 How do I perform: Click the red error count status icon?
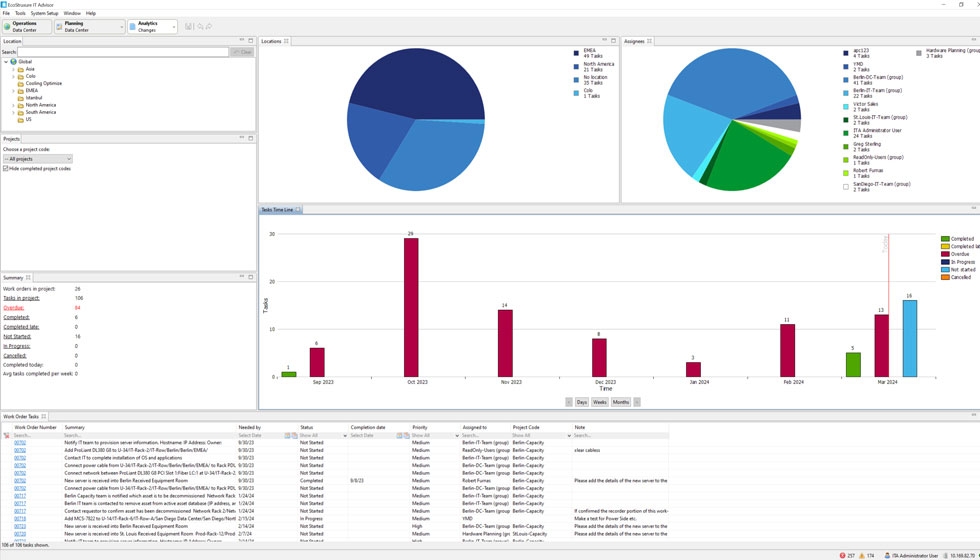(x=842, y=555)
